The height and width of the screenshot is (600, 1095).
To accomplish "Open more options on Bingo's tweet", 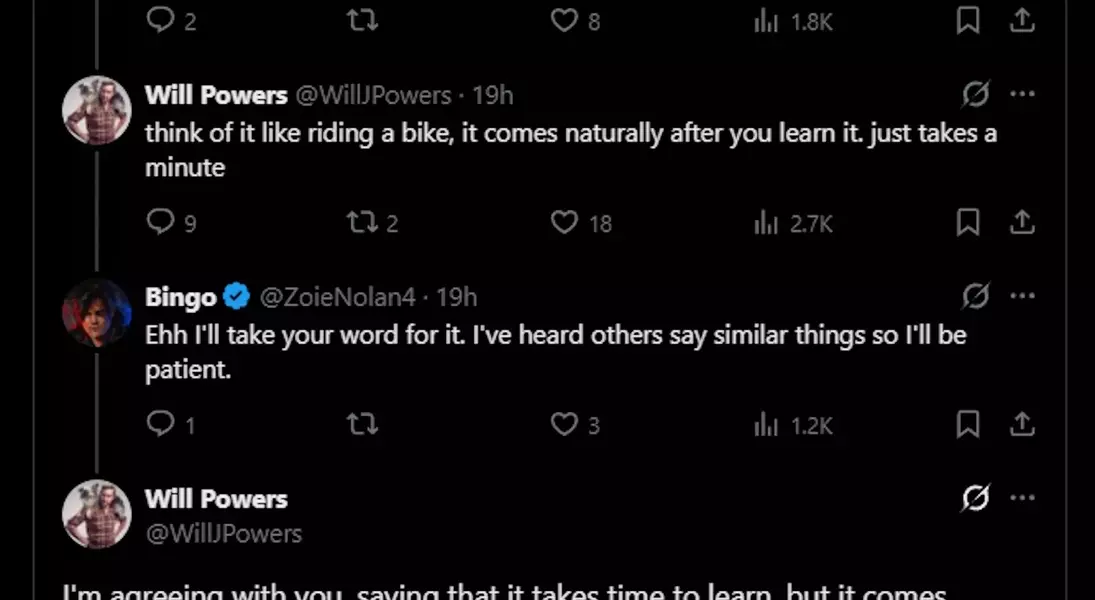I will point(1022,296).
